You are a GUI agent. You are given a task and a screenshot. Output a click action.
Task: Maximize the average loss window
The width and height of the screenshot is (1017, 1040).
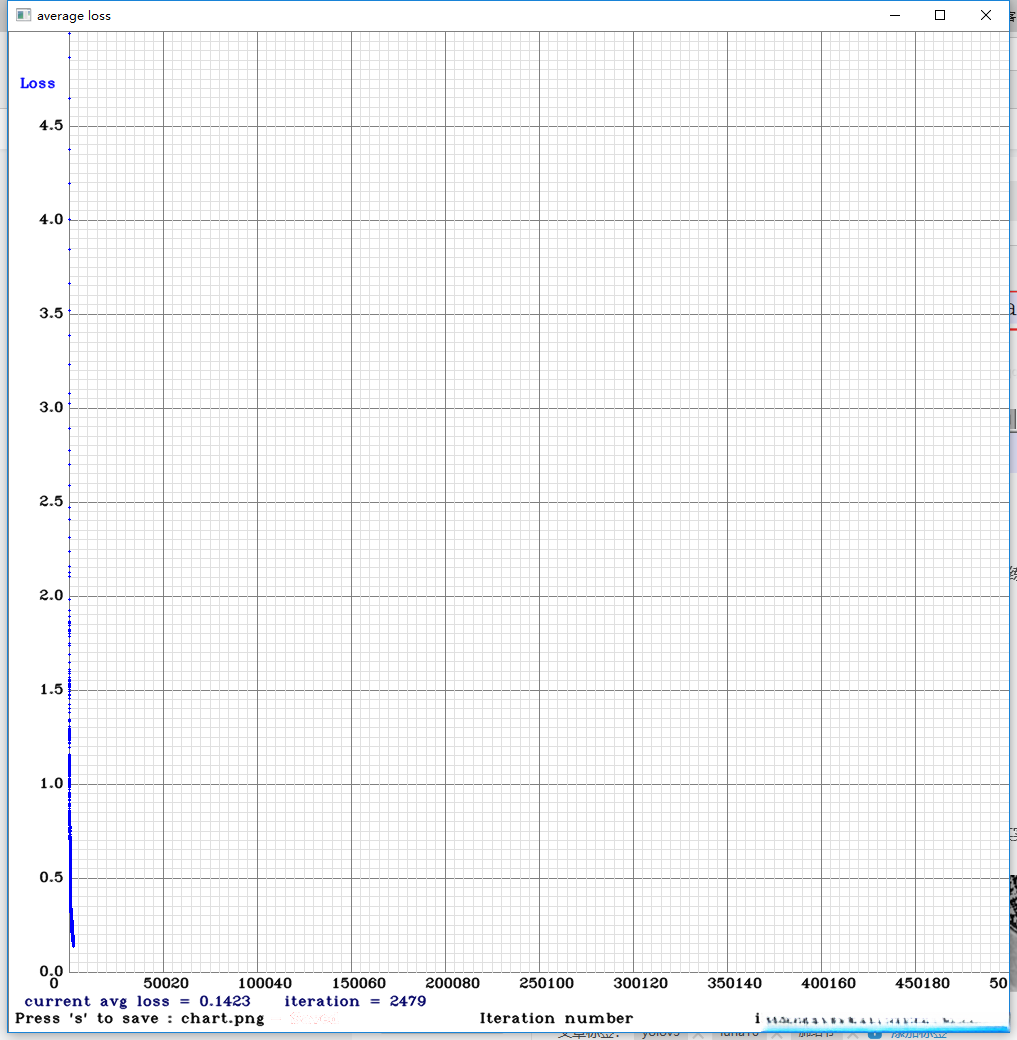tap(940, 15)
